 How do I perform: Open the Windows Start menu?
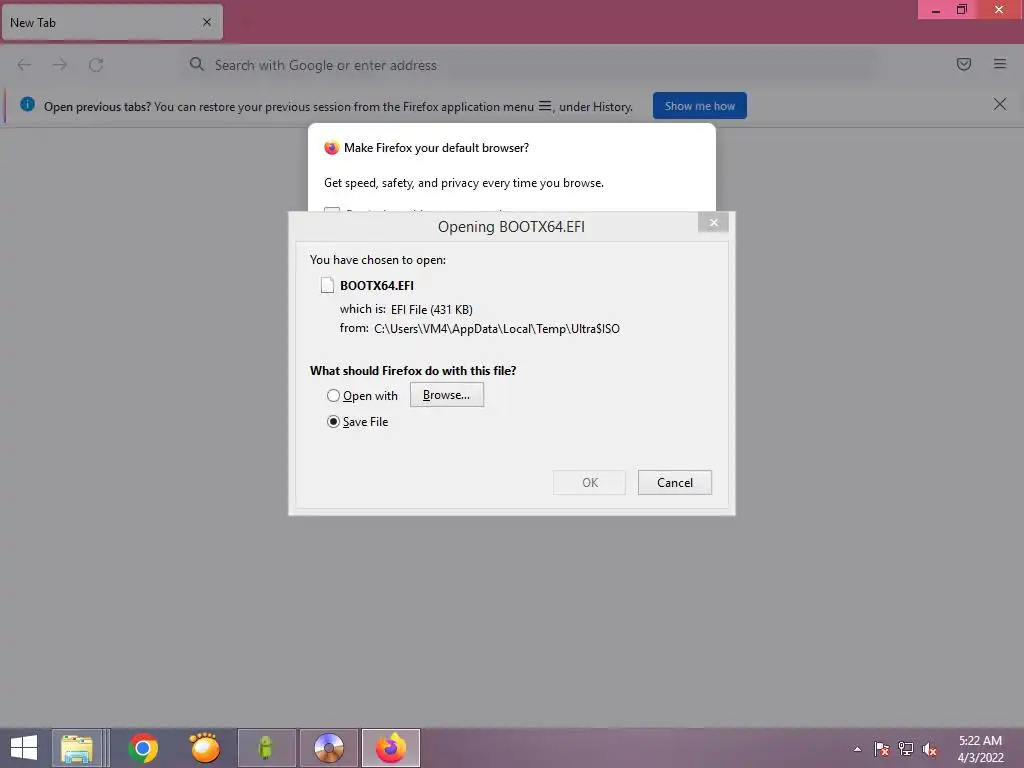tap(24, 748)
